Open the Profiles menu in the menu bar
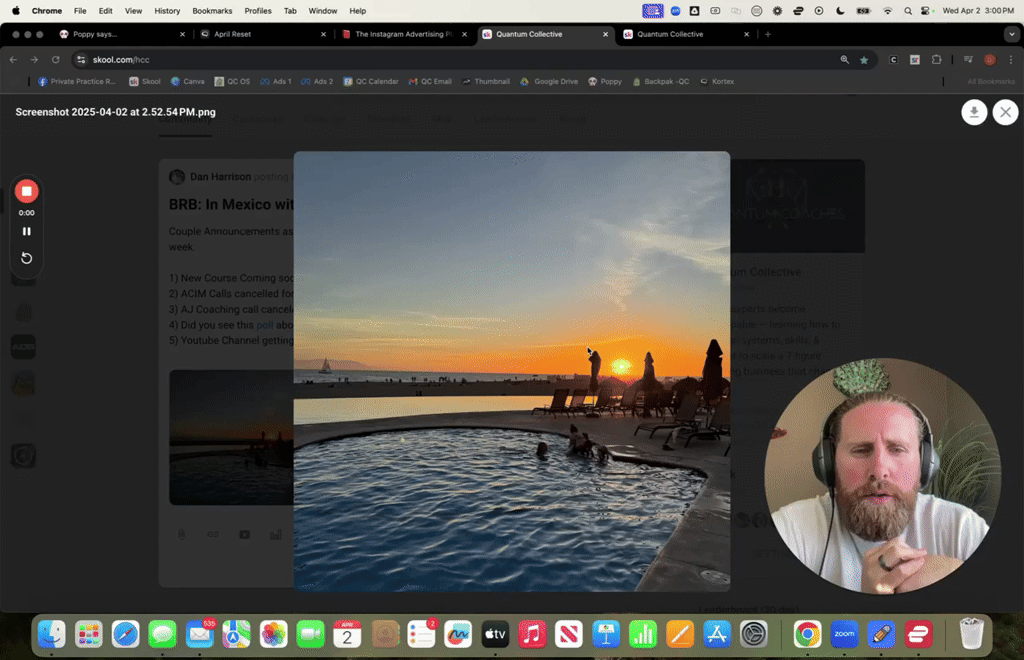Viewport: 1024px width, 660px height. point(258,10)
